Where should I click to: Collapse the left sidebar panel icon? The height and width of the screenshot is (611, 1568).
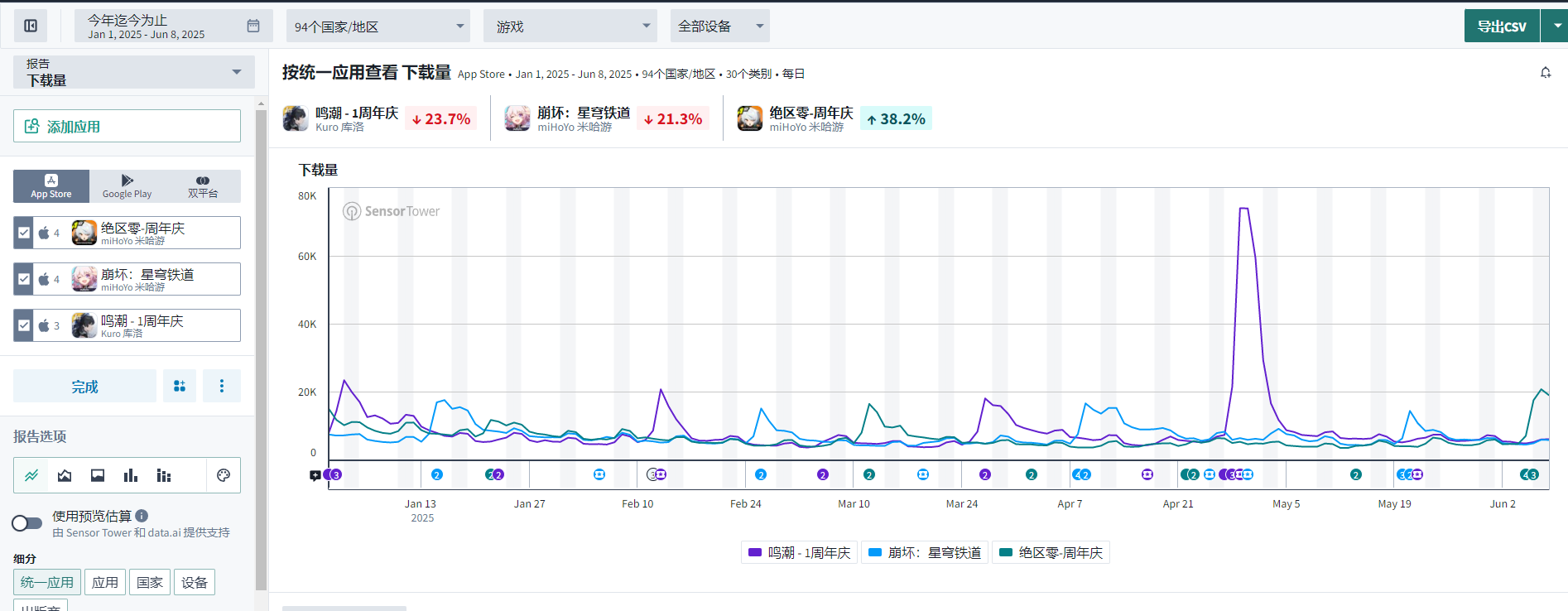[x=31, y=26]
